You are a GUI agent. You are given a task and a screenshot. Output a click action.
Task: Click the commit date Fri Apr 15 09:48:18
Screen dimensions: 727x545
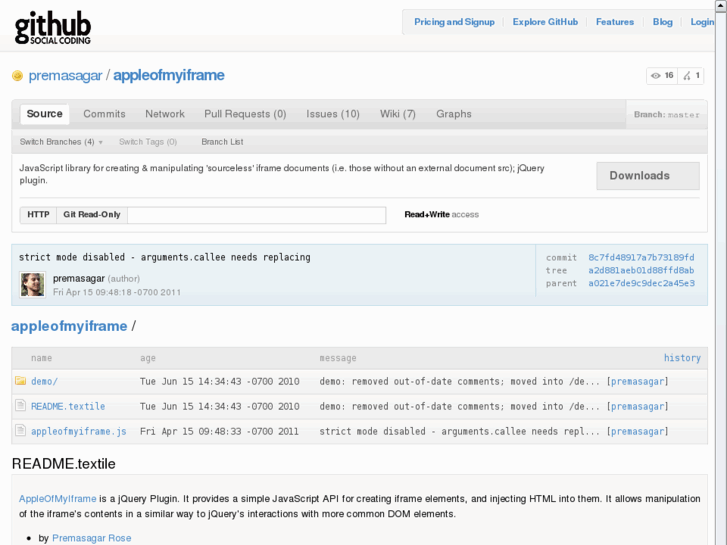[117, 292]
